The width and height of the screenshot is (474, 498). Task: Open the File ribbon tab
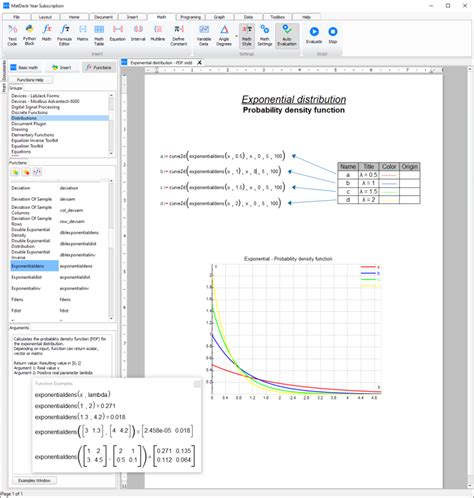(16, 17)
